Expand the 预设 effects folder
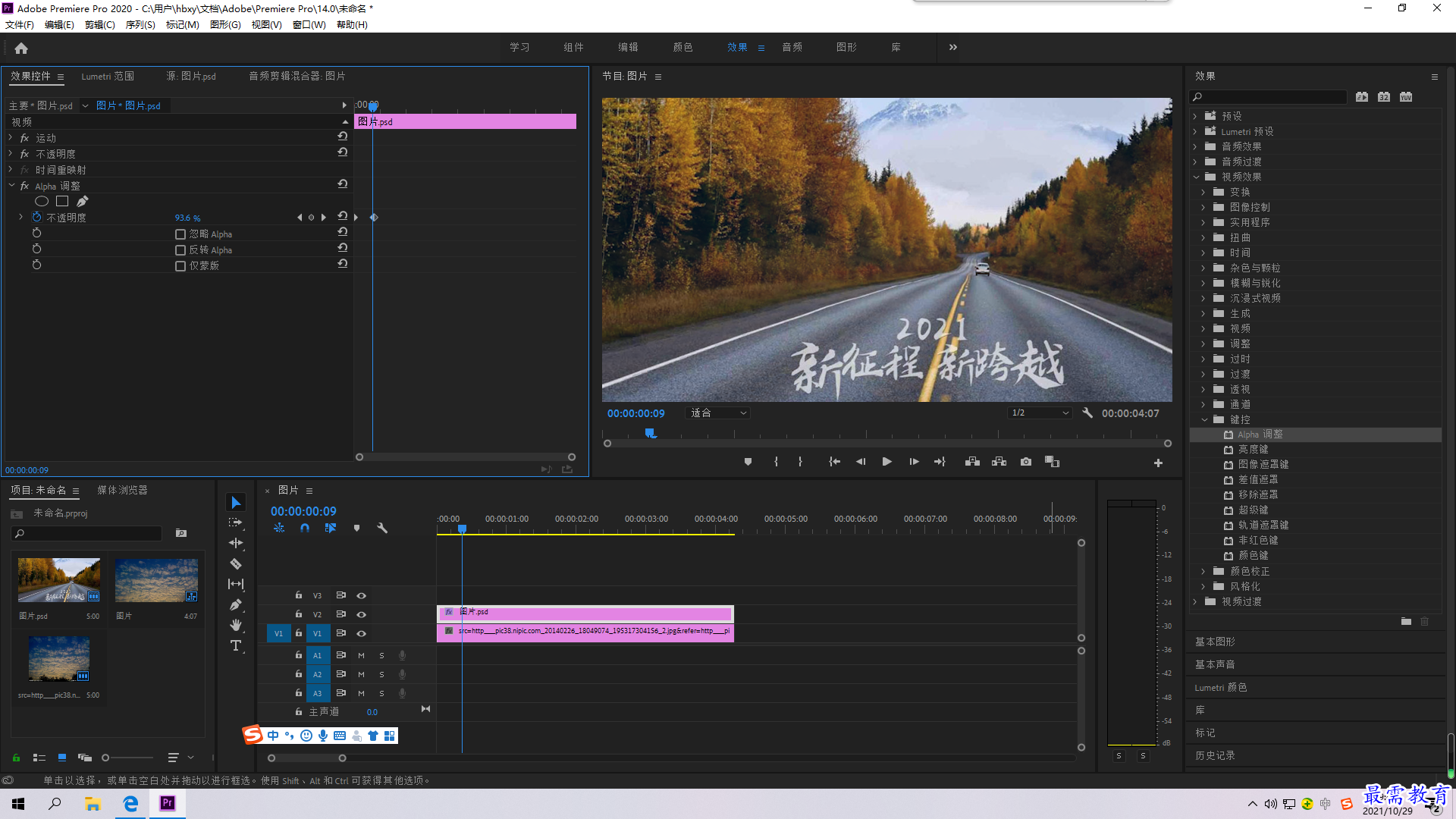 (x=1195, y=116)
